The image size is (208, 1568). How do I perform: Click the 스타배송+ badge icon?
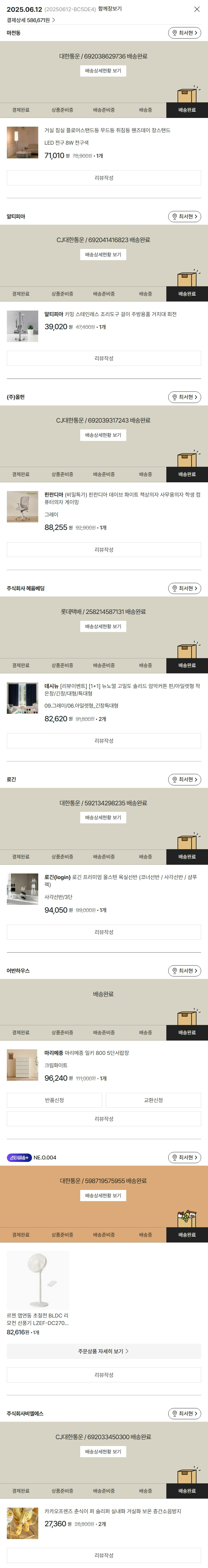tap(19, 1158)
